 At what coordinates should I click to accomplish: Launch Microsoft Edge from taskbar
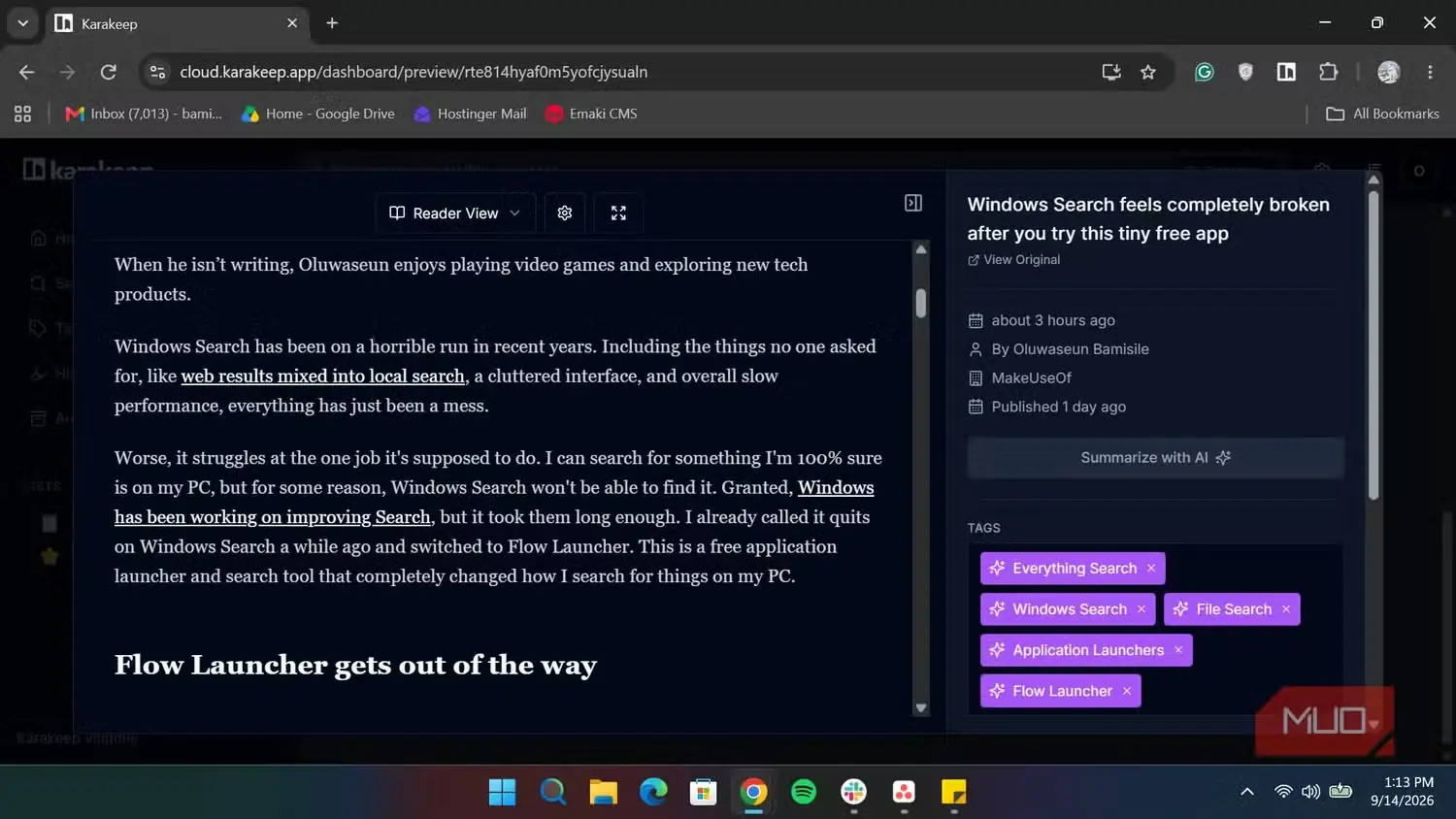point(654,792)
